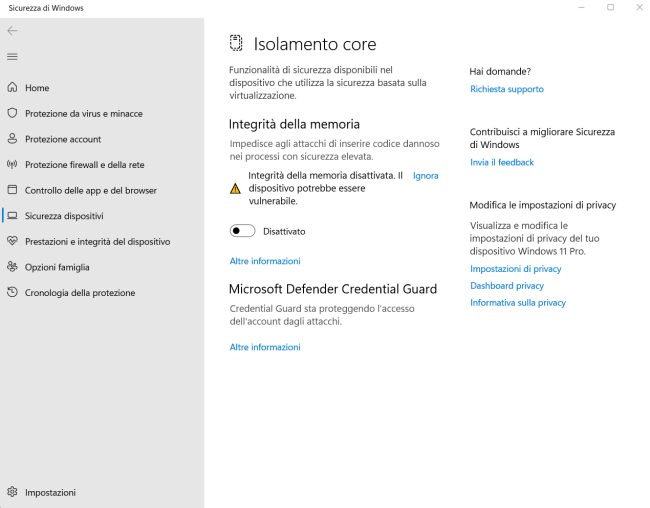Screen dimensions: 650x508
Task: Click the Integrità della memoria heading
Action: click(x=294, y=124)
